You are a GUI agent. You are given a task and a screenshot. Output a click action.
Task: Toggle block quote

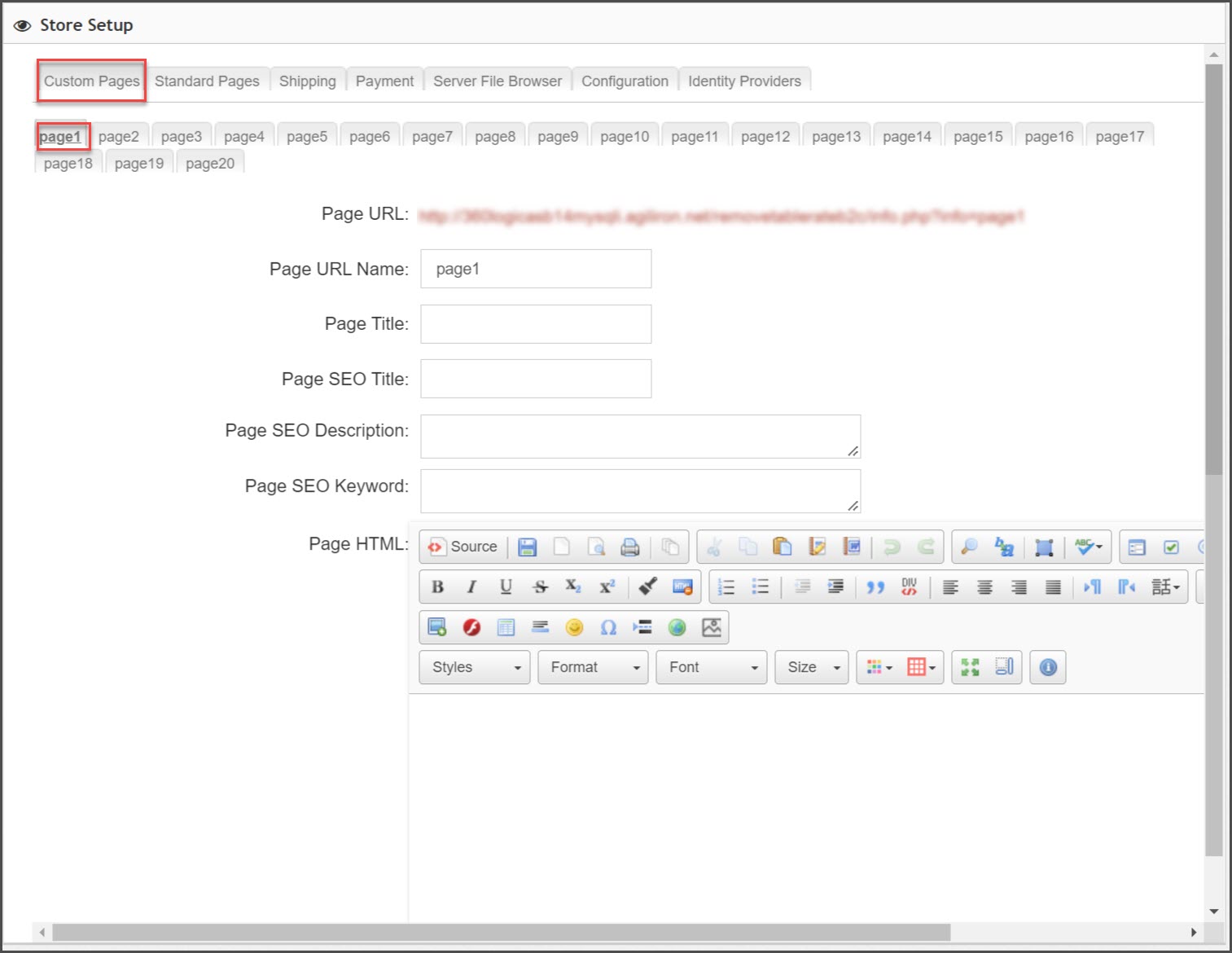click(x=875, y=586)
